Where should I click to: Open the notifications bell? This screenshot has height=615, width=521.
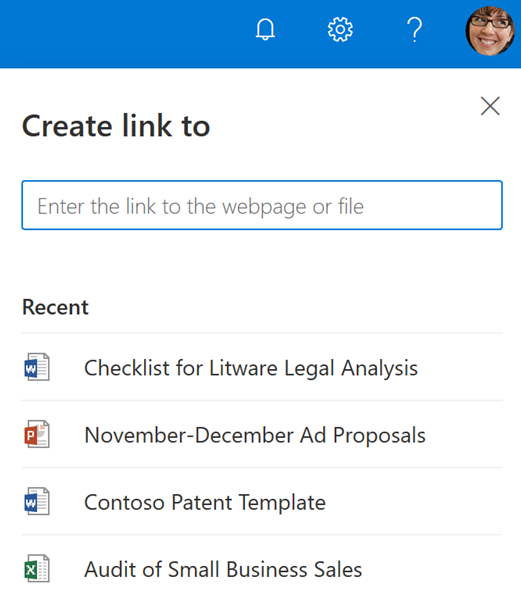point(265,29)
